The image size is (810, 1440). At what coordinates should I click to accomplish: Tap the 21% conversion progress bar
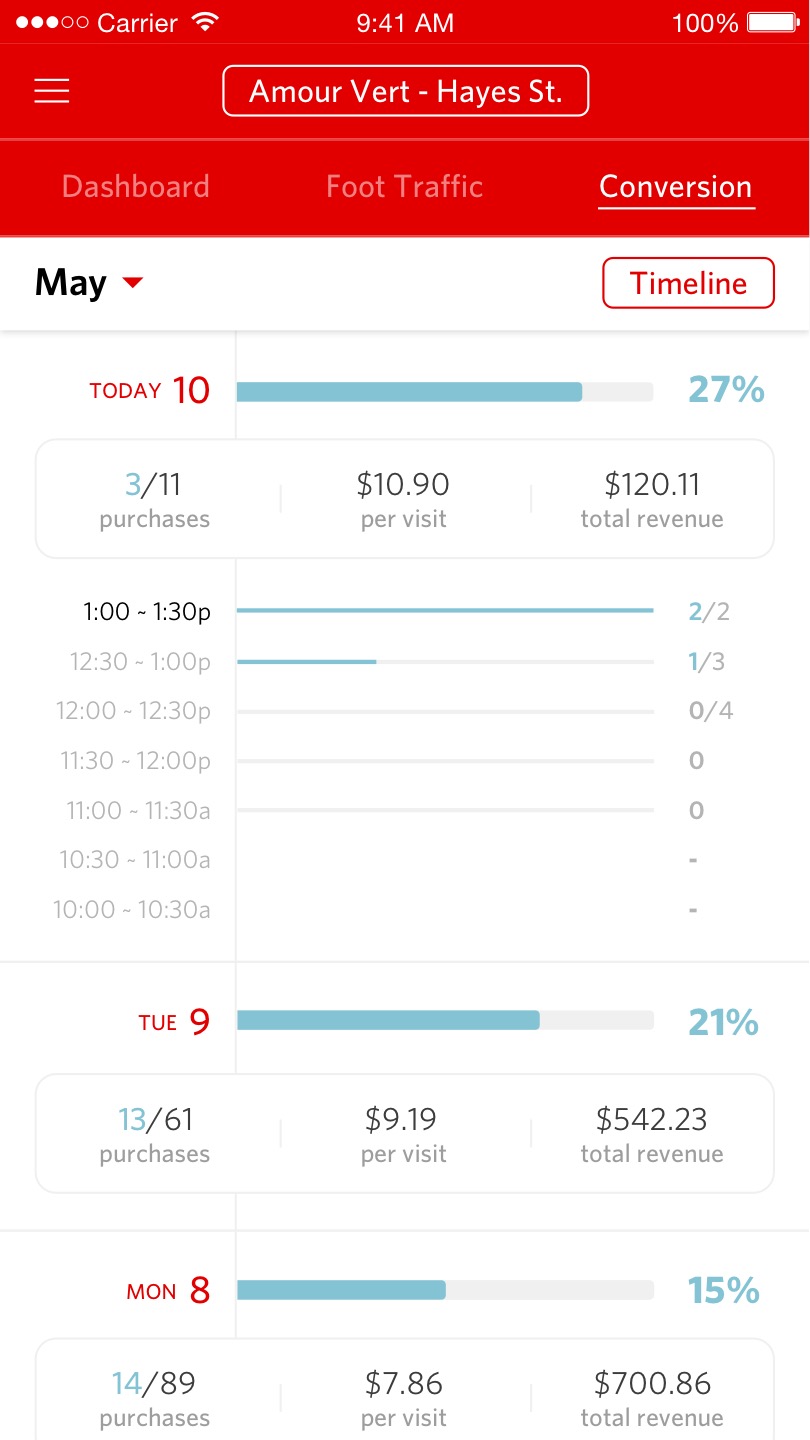click(444, 1021)
